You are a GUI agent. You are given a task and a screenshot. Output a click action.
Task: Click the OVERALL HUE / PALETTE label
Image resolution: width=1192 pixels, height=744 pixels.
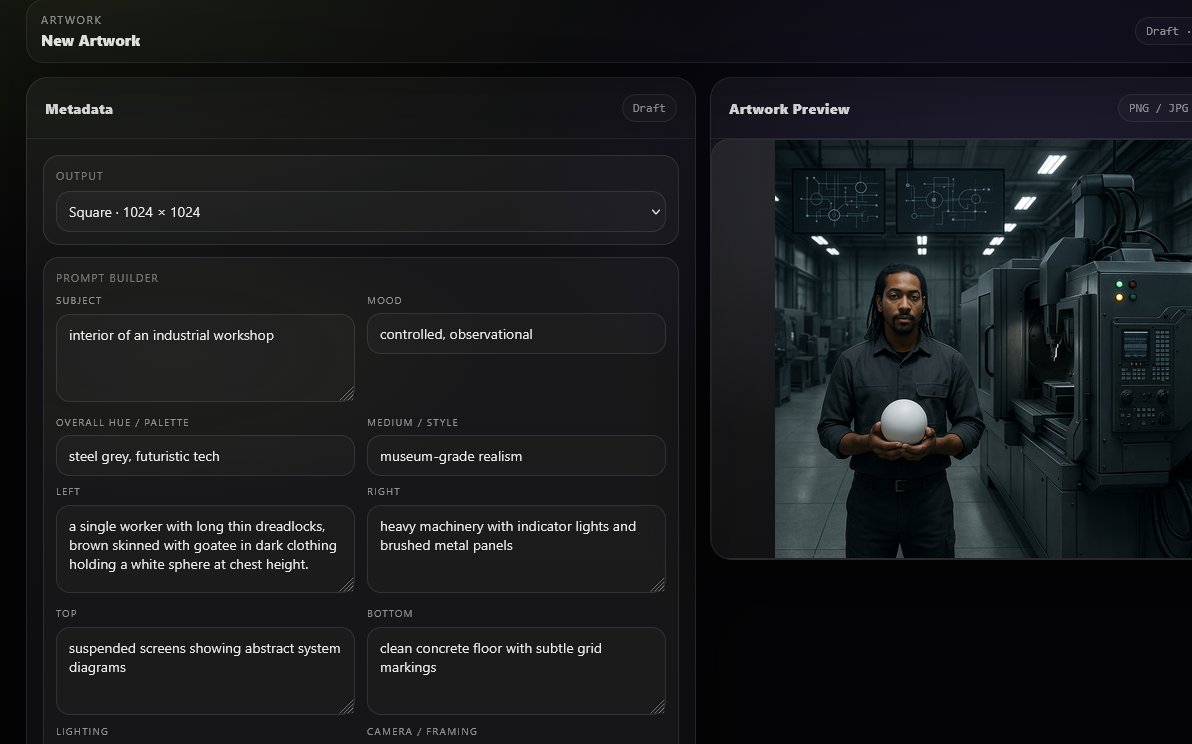pyautogui.click(x=122, y=423)
